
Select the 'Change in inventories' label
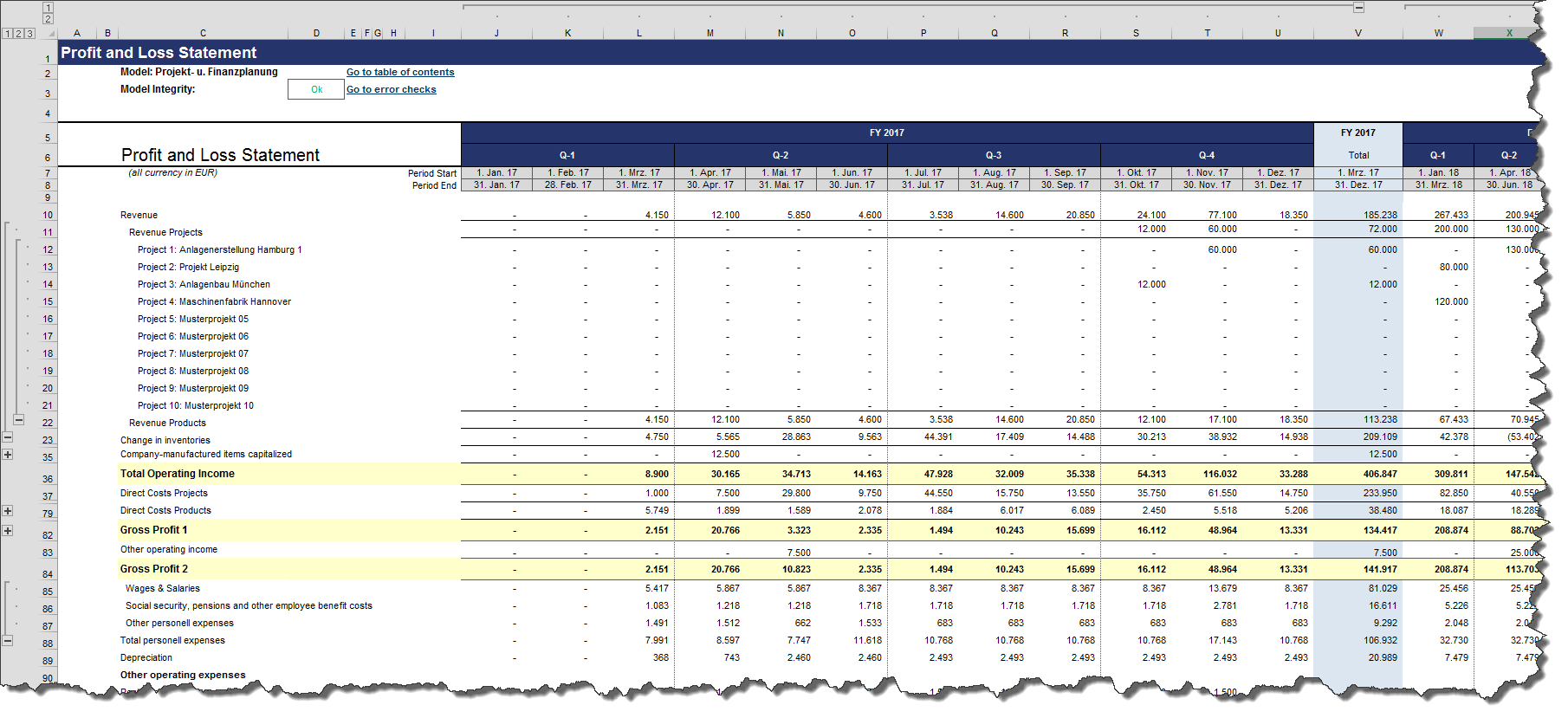[165, 440]
